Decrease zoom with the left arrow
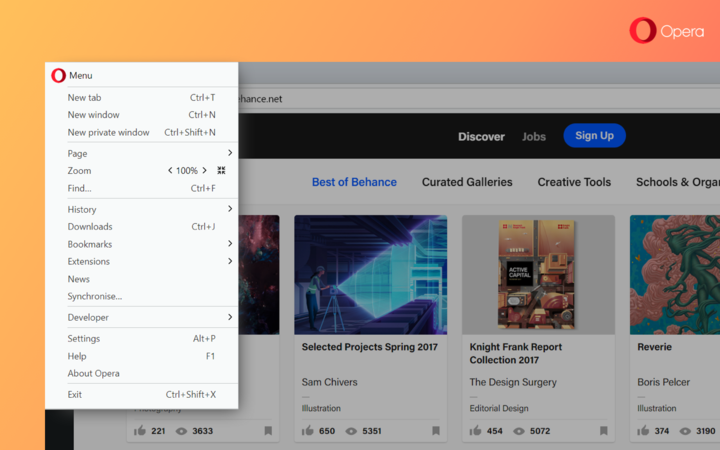720x450 pixels. [x=170, y=171]
